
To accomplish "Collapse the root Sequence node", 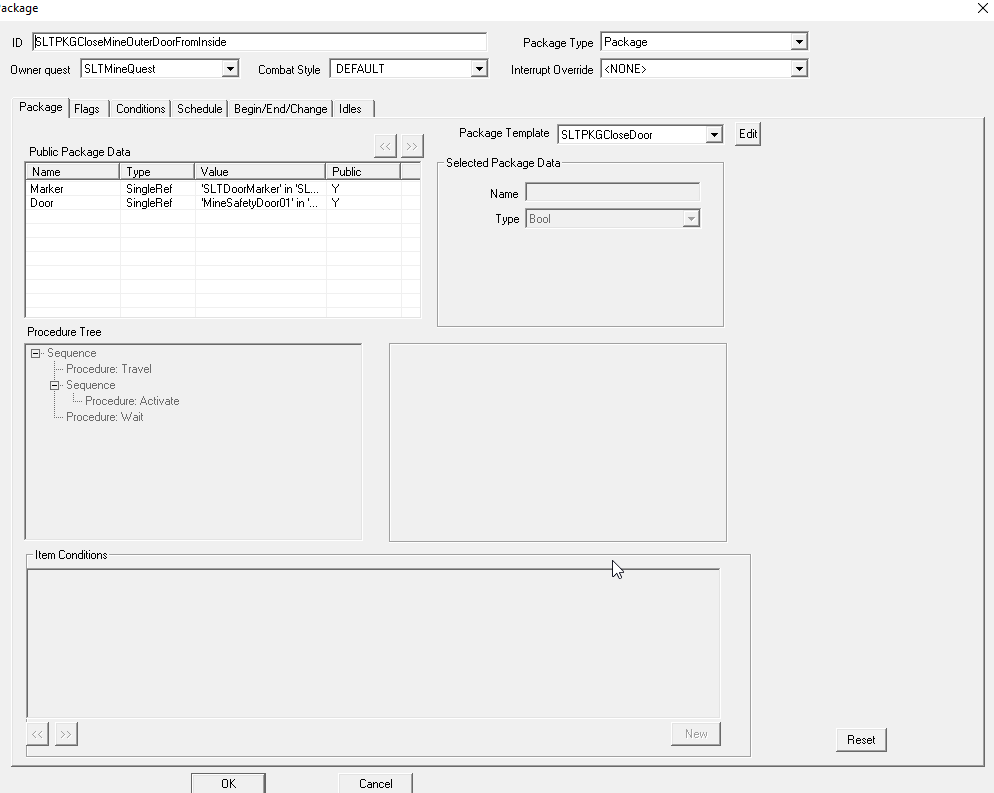I will 36,353.
